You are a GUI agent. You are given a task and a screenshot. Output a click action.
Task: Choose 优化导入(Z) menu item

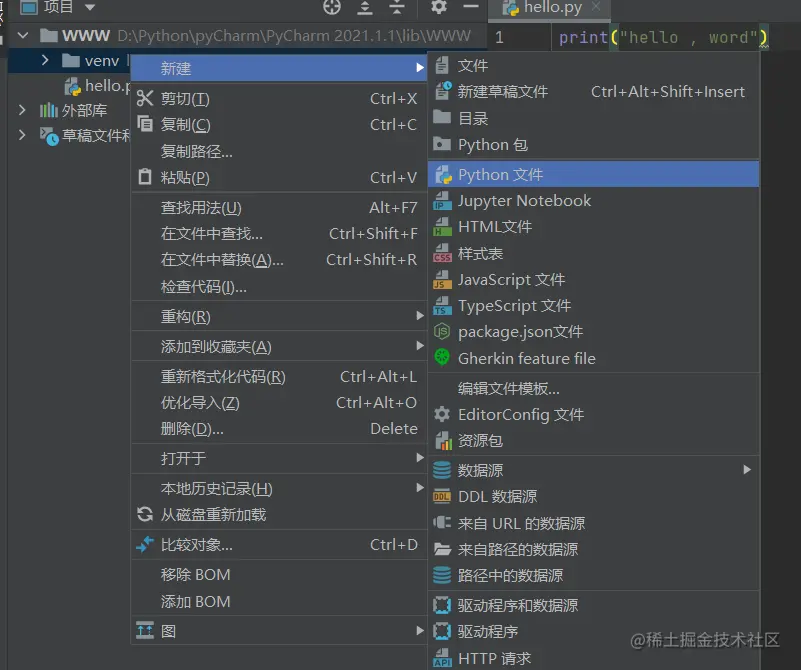point(278,402)
